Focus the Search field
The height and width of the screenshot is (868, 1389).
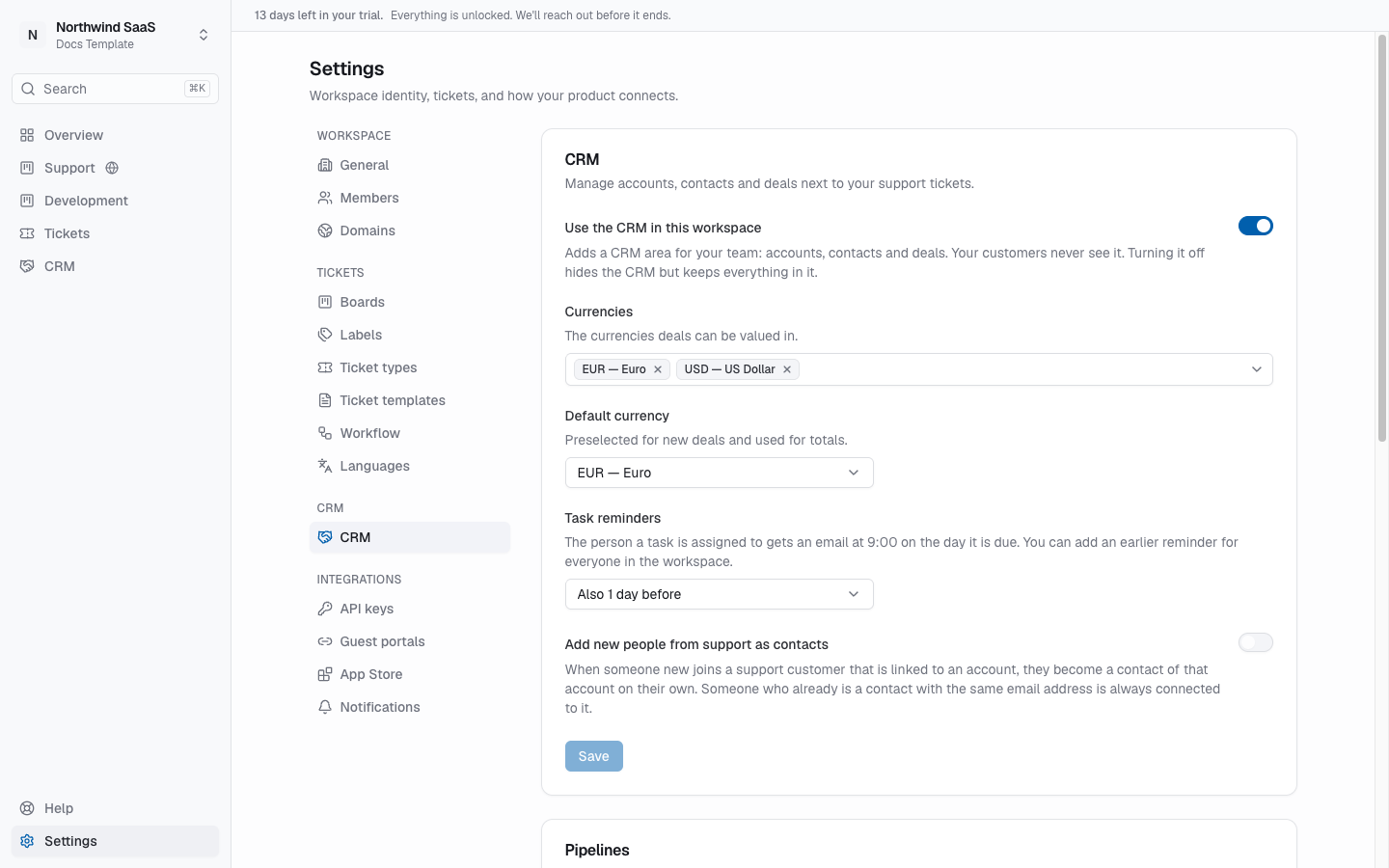coord(115,89)
